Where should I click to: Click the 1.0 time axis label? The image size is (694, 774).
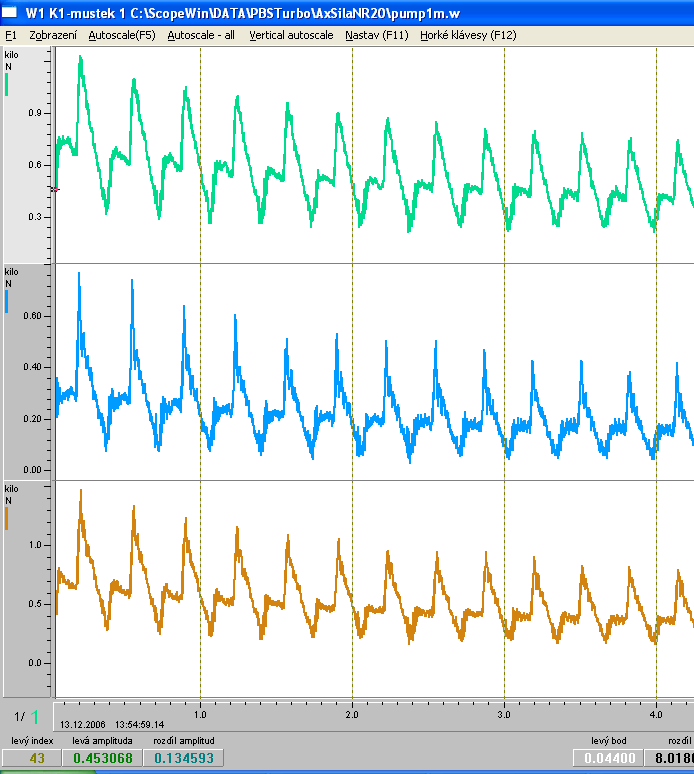[x=200, y=714]
